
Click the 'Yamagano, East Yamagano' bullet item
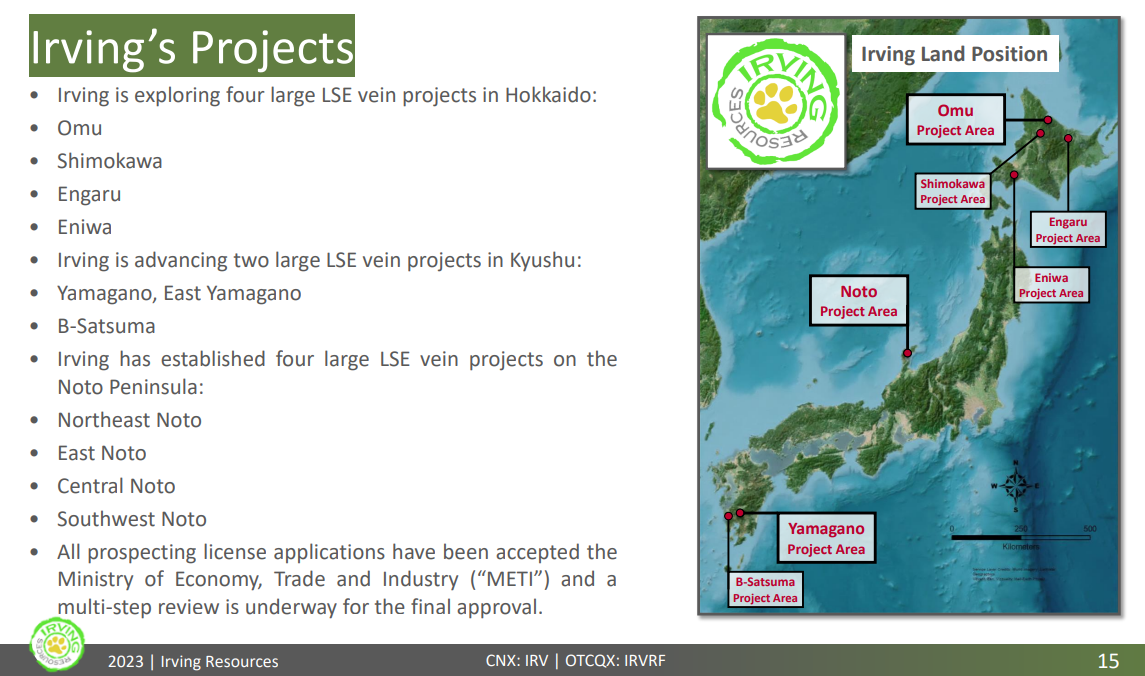point(179,293)
